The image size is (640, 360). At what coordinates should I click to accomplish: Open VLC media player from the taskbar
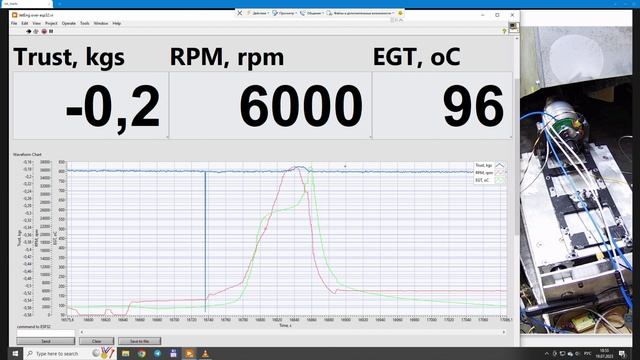[x=205, y=353]
